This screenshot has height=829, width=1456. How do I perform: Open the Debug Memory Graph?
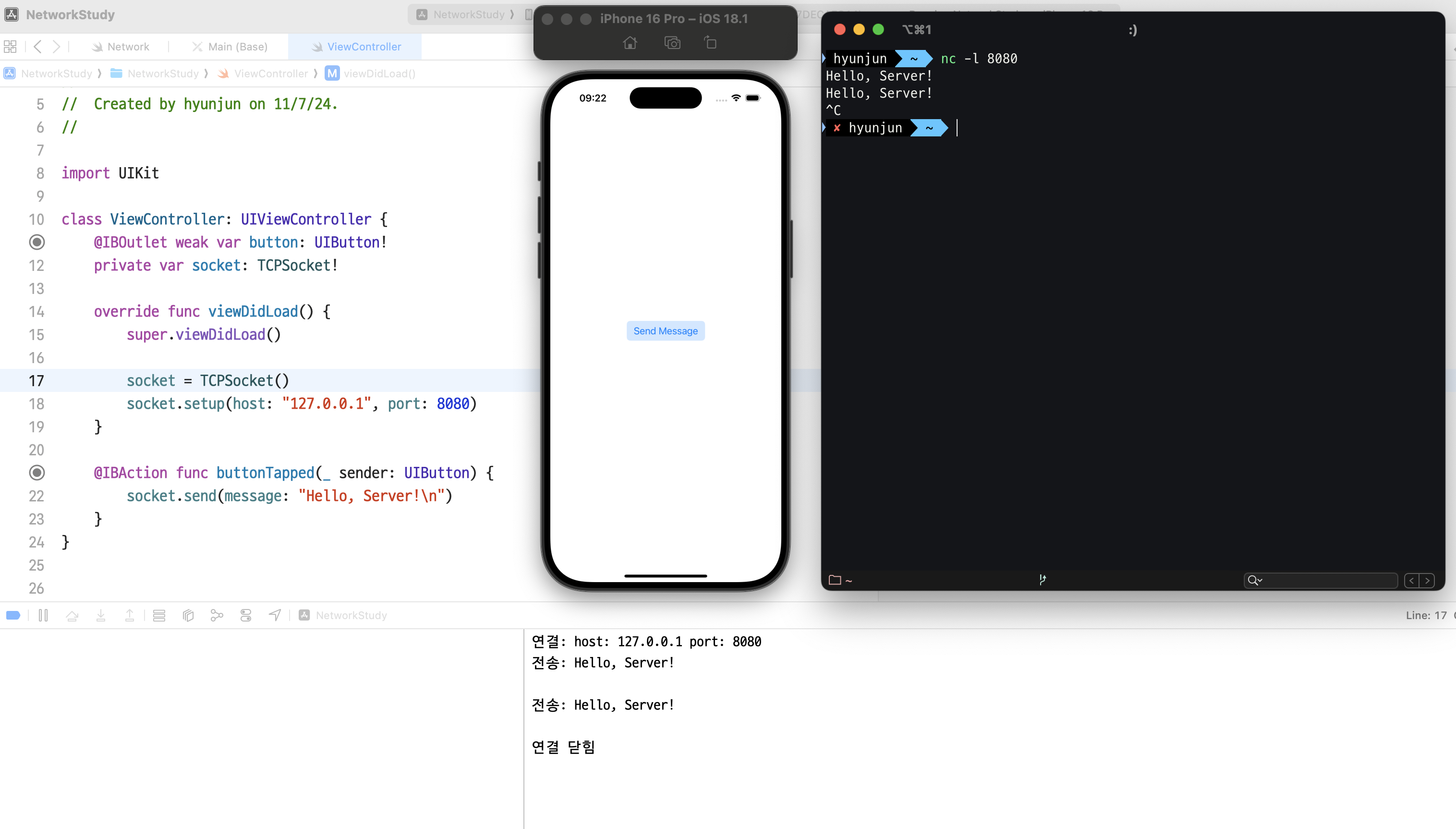(217, 615)
